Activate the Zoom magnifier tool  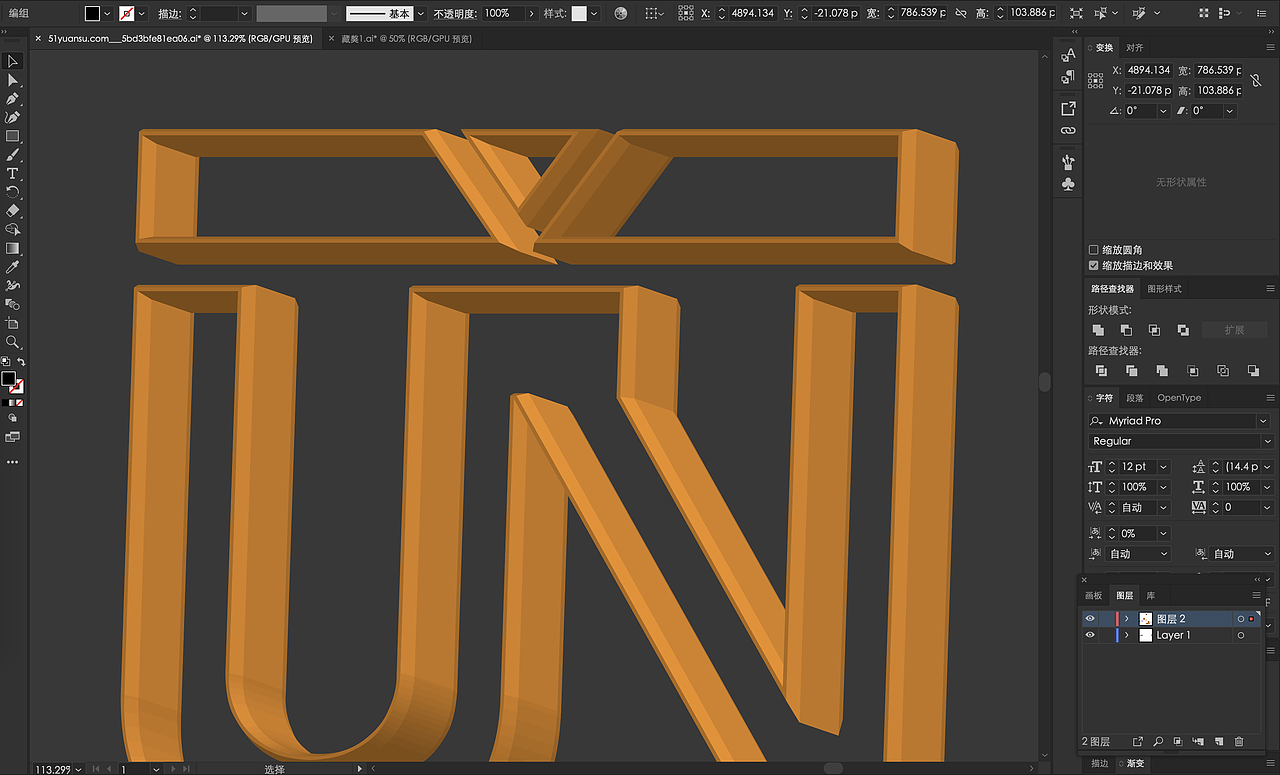click(x=13, y=342)
